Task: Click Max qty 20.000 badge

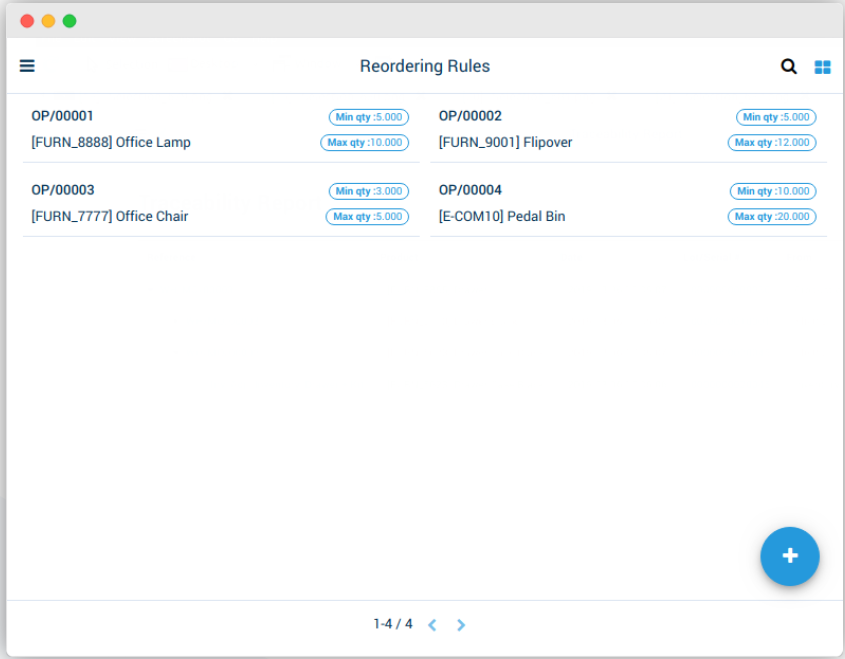Action: tap(772, 216)
